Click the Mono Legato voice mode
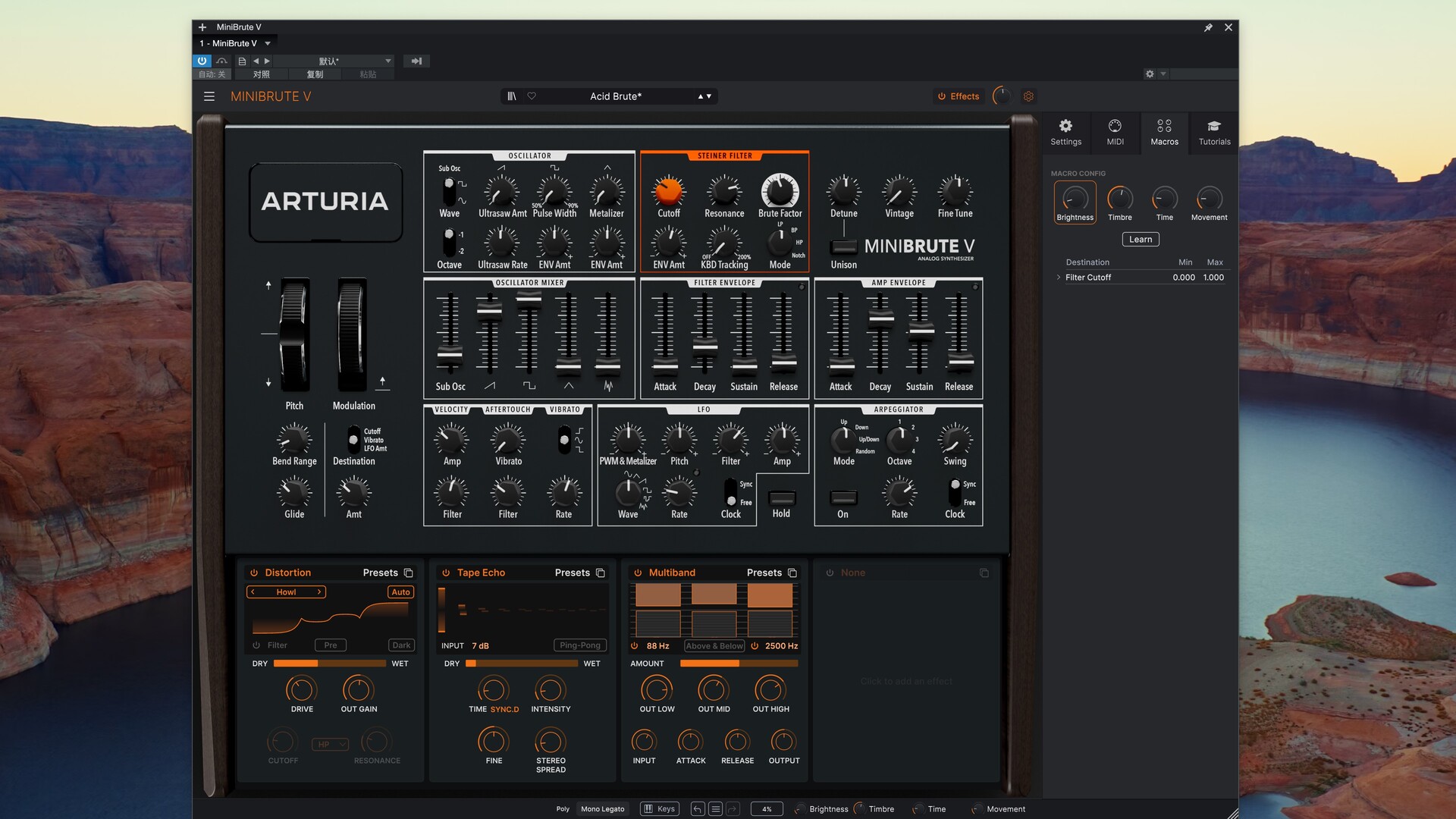Image resolution: width=1456 pixels, height=819 pixels. point(602,809)
